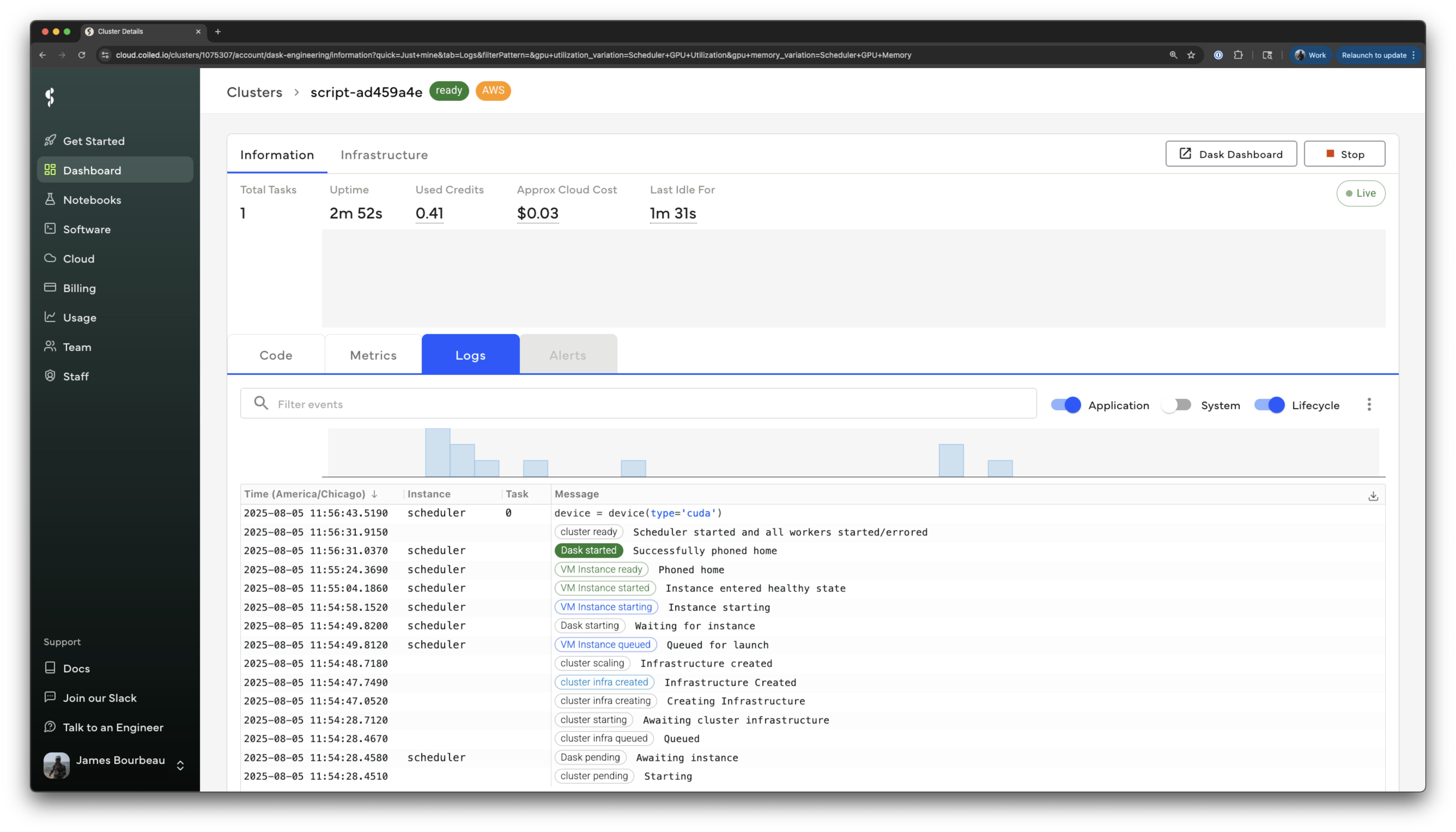Screen dimensions: 1456x832
Task: Click the Used Credits value 0.41
Action: coord(429,213)
